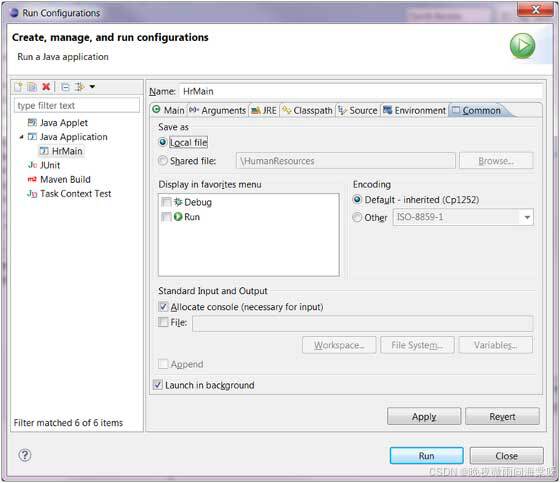Select the Local file radio button
This screenshot has height=483, width=560.
pyautogui.click(x=163, y=142)
